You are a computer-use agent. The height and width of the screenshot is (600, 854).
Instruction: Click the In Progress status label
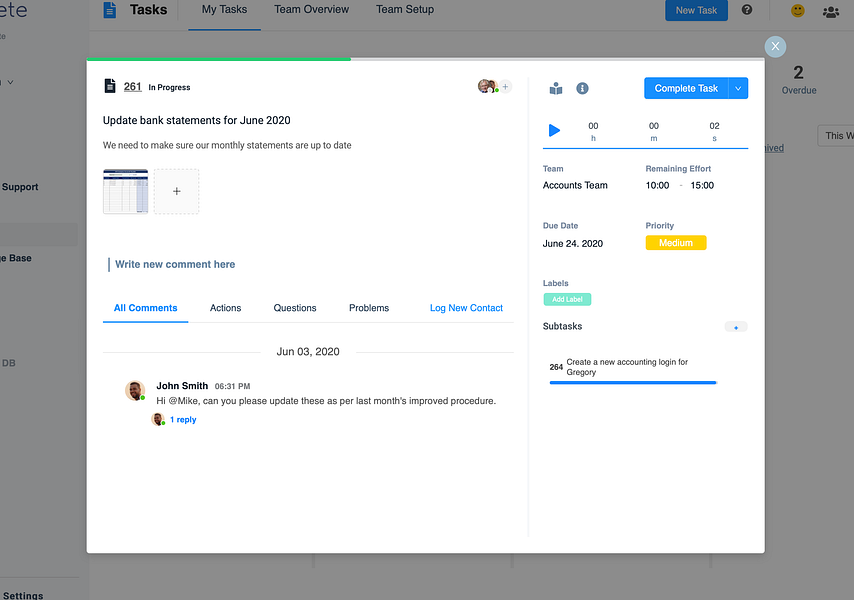pyautogui.click(x=169, y=87)
